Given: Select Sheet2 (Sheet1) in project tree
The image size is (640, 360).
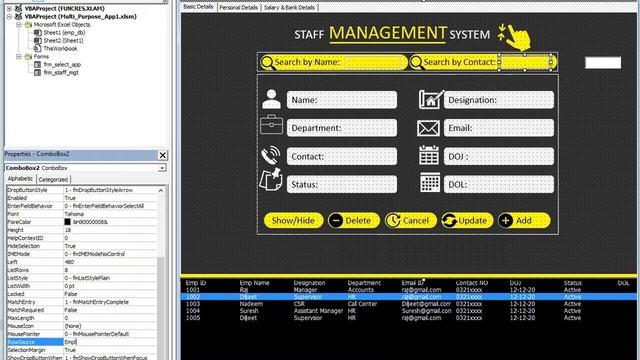Looking at the screenshot, I should (63, 40).
